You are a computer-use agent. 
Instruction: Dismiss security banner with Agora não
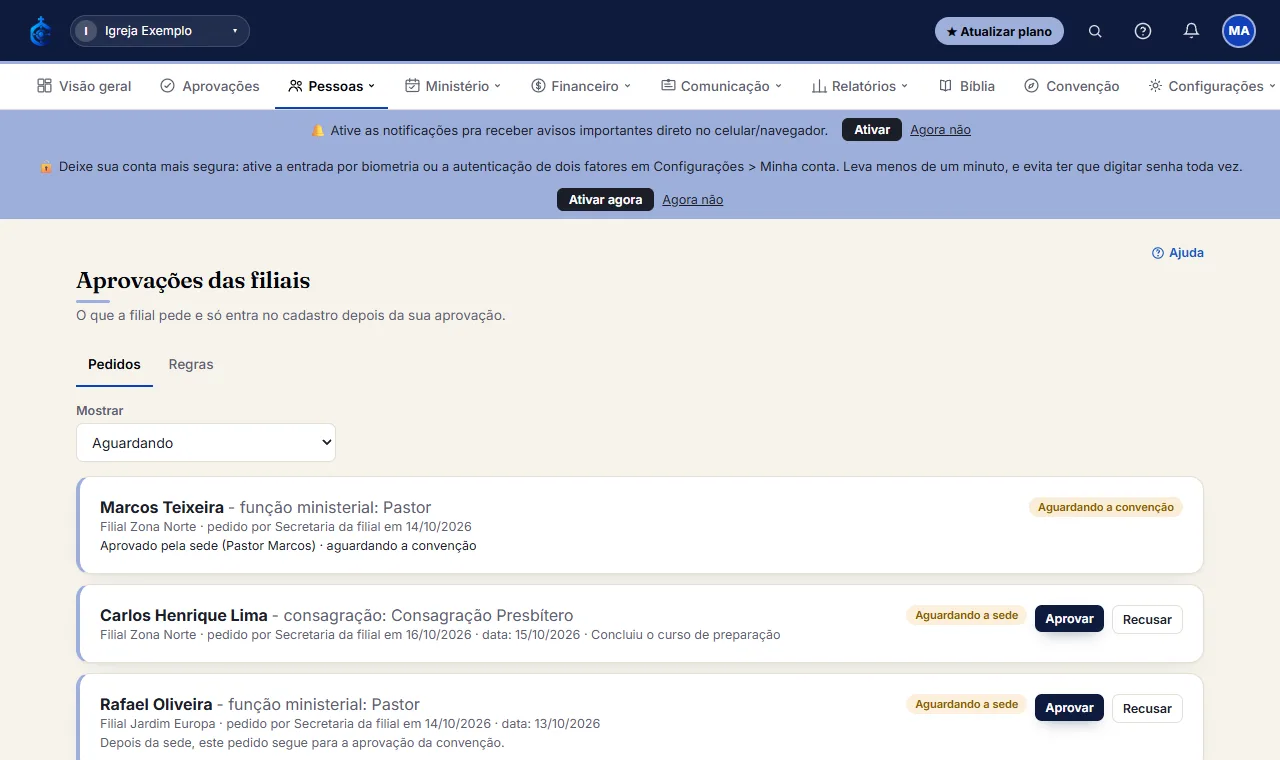[x=692, y=200]
